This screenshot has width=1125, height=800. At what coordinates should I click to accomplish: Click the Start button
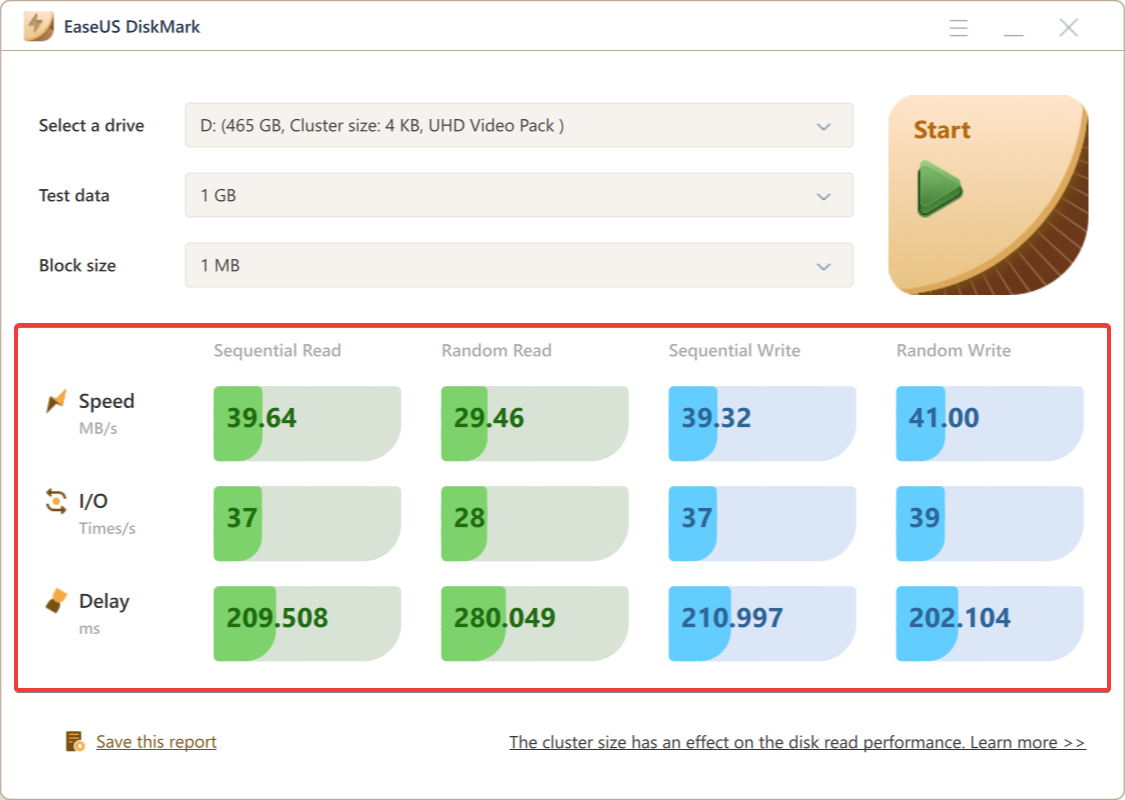click(x=988, y=194)
